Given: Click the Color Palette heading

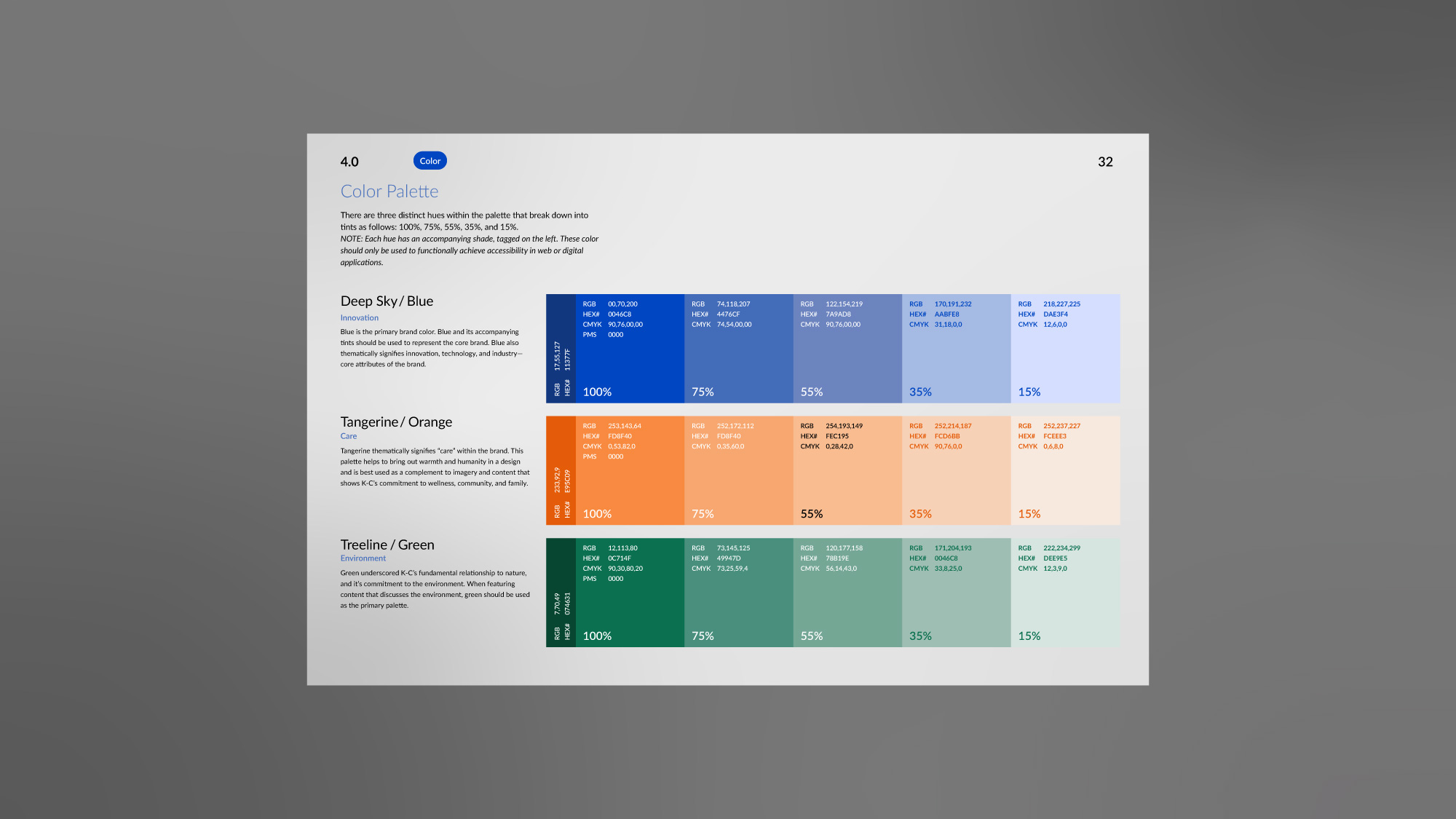Looking at the screenshot, I should pyautogui.click(x=389, y=191).
